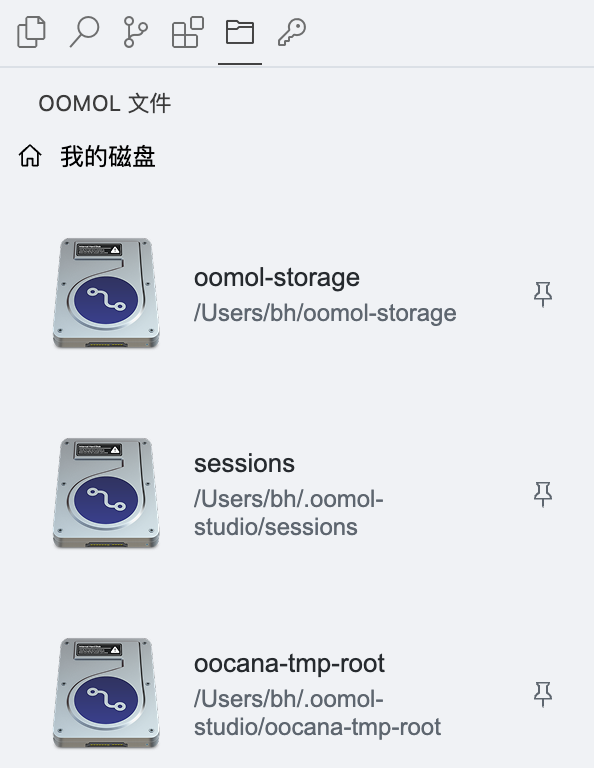The height and width of the screenshot is (768, 594).
Task: Open the Search magnifier icon
Action: pyautogui.click(x=84, y=32)
